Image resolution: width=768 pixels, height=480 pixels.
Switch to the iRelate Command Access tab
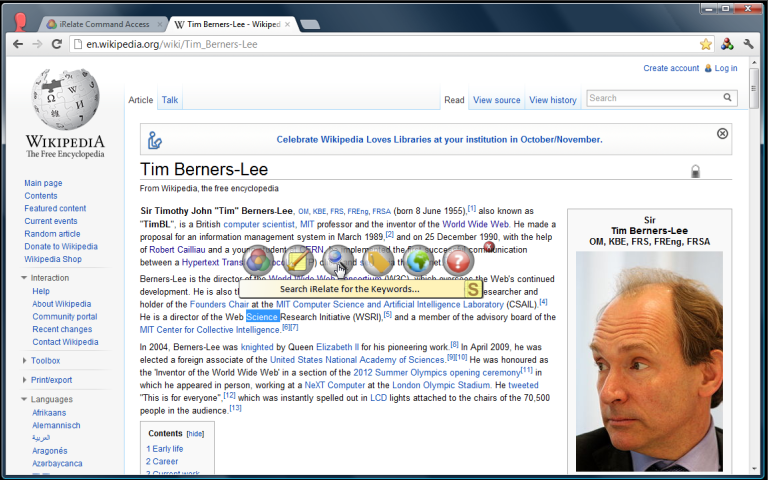click(104, 24)
